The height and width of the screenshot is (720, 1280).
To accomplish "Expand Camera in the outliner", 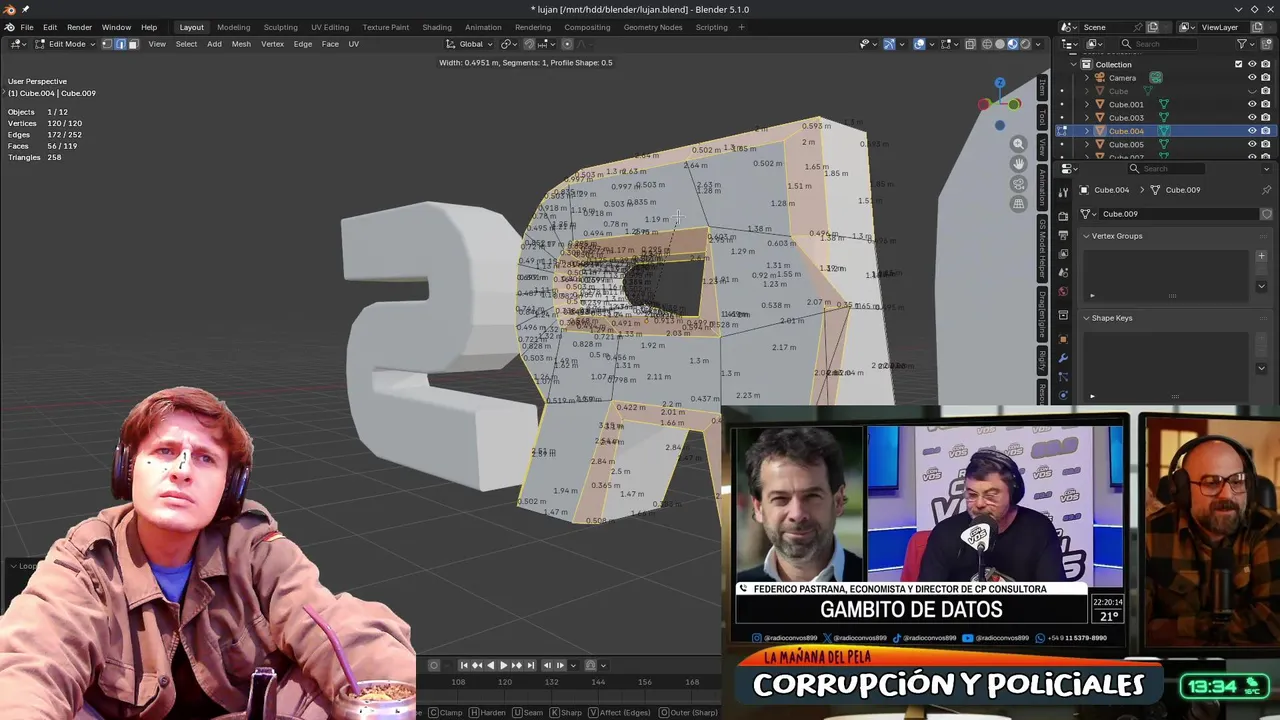I will [1087, 77].
